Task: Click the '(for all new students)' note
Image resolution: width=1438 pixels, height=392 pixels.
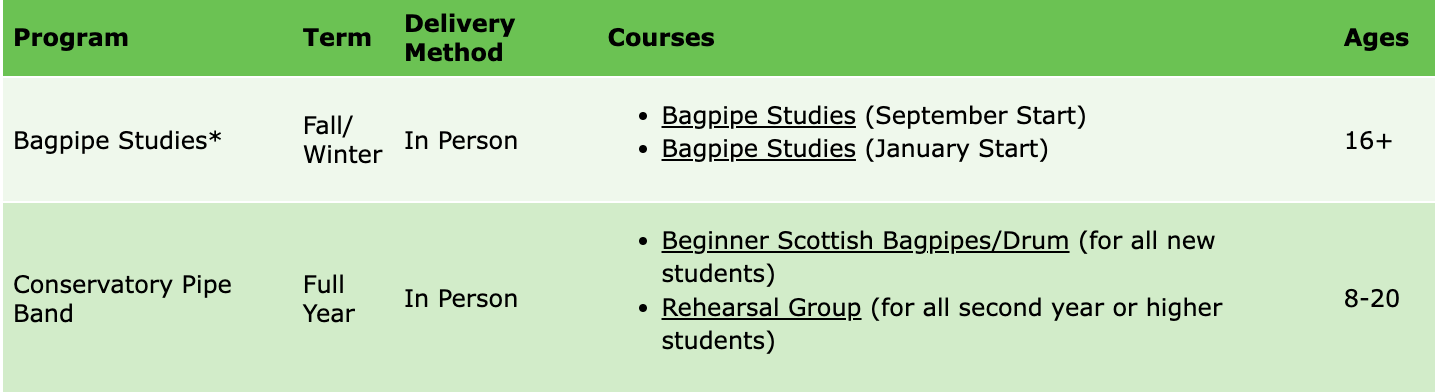Action: (x=944, y=257)
